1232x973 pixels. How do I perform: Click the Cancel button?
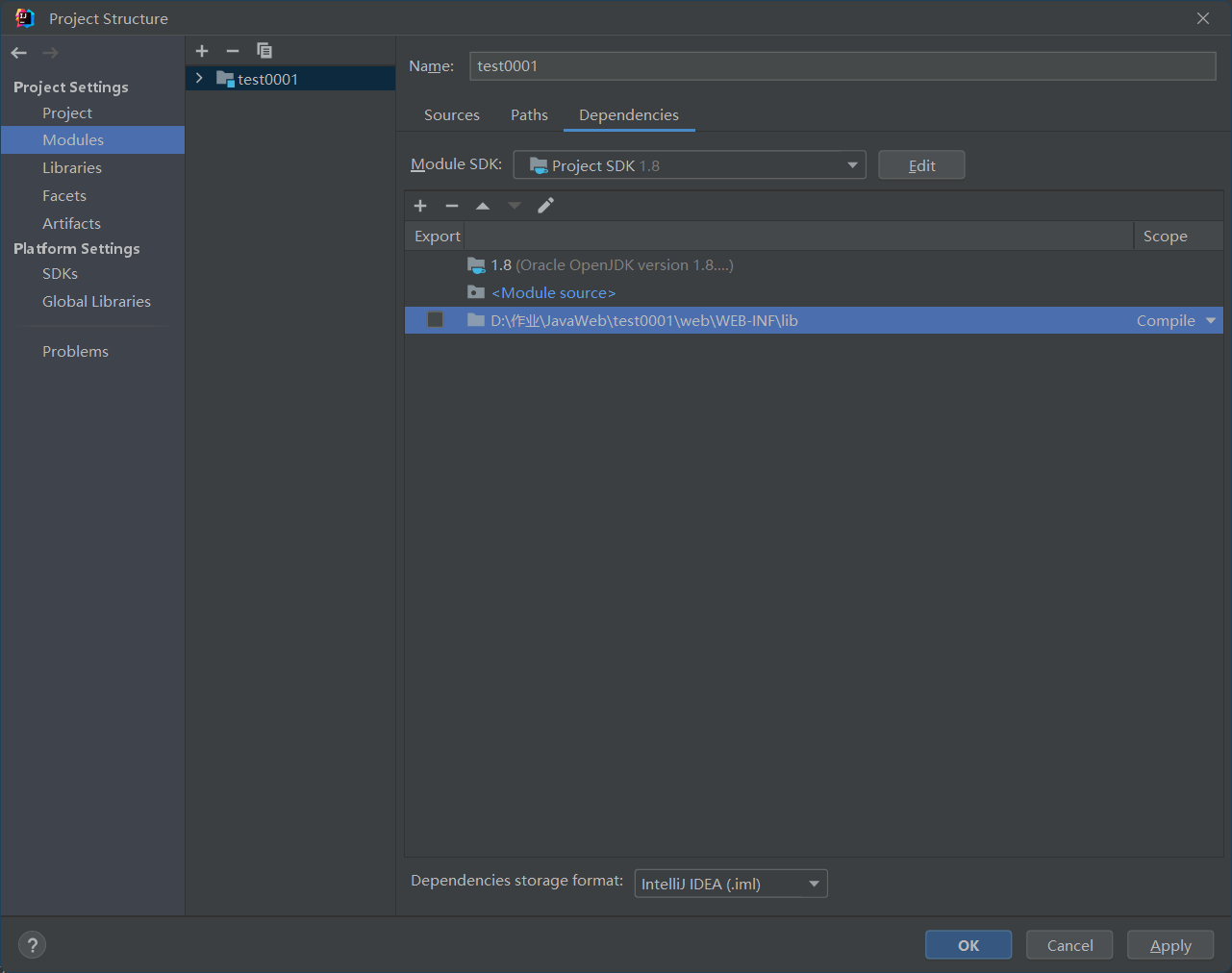(1069, 945)
